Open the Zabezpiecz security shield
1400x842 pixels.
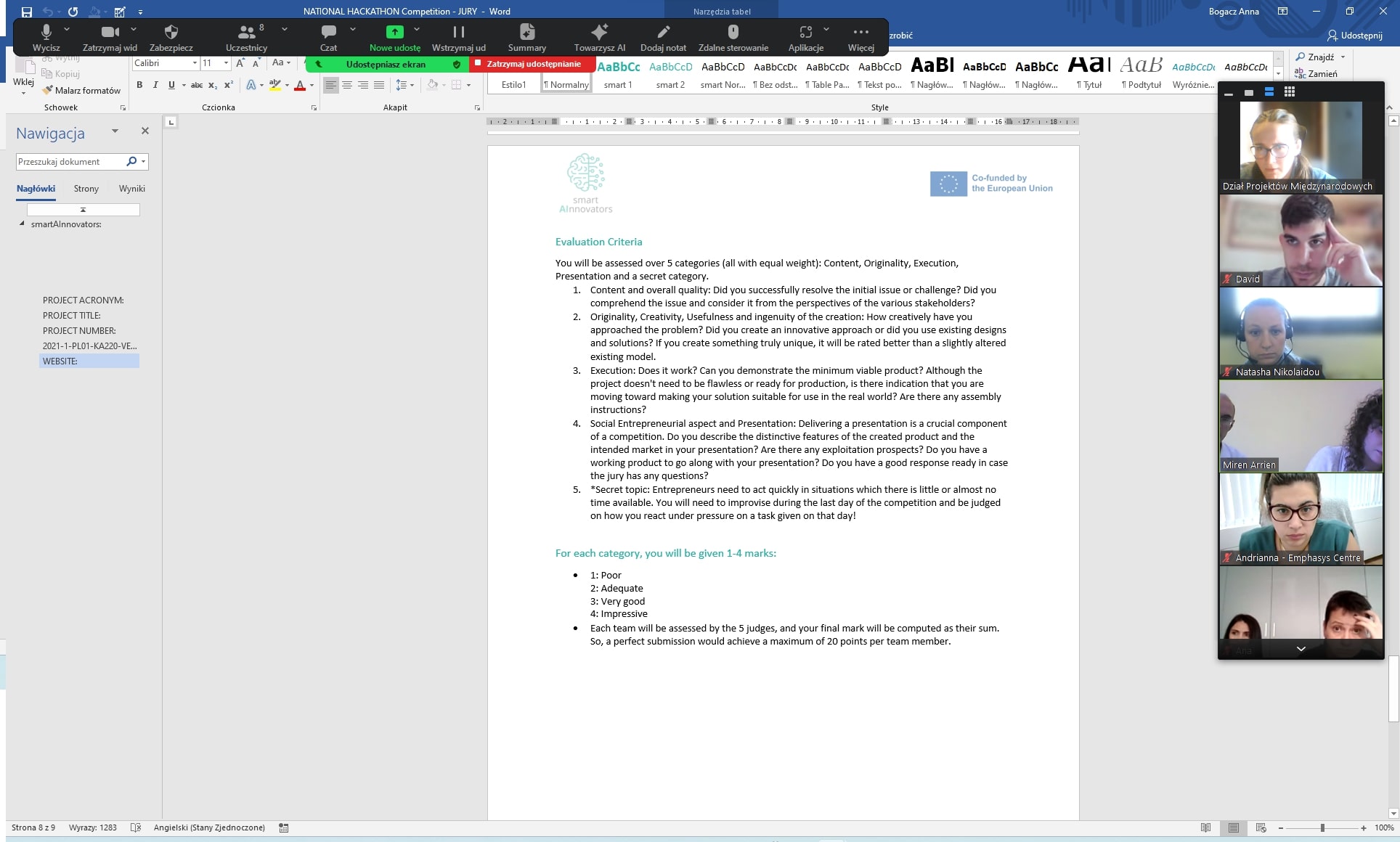(x=171, y=37)
